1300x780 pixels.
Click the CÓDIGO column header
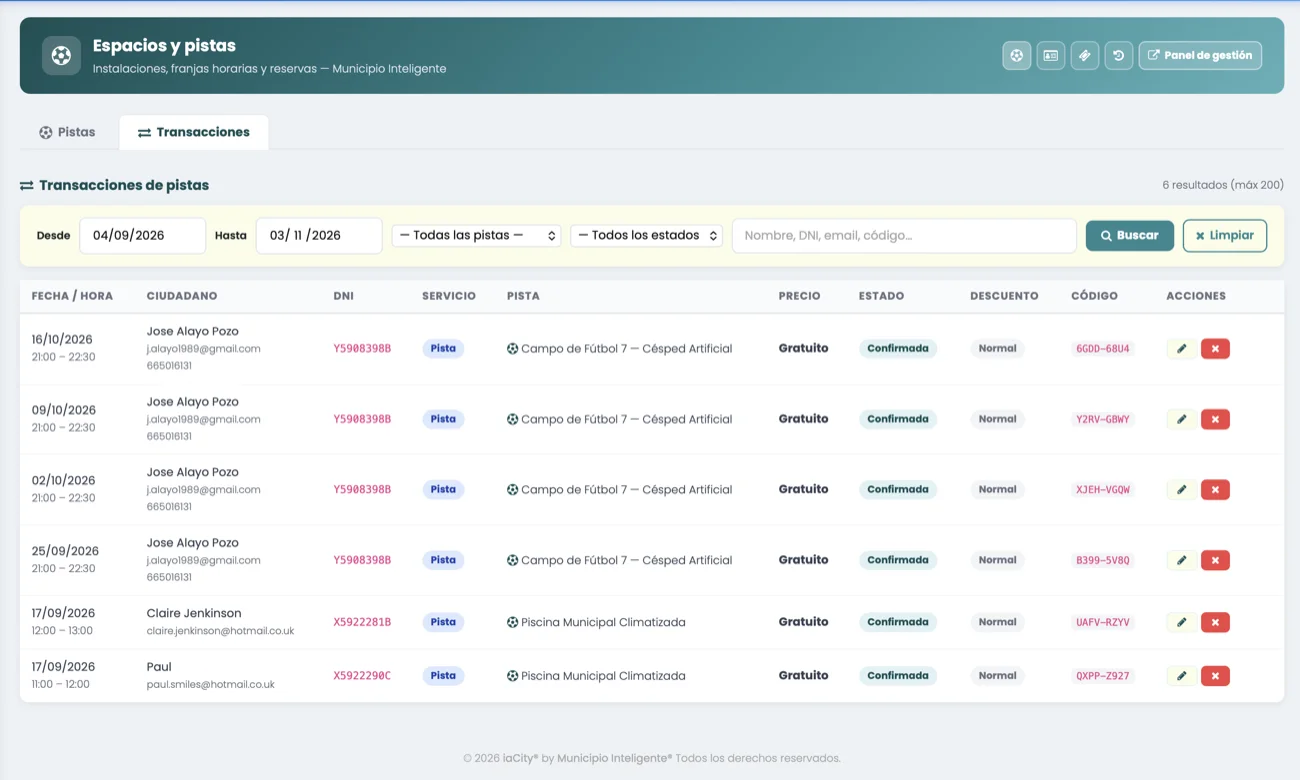click(x=1094, y=296)
